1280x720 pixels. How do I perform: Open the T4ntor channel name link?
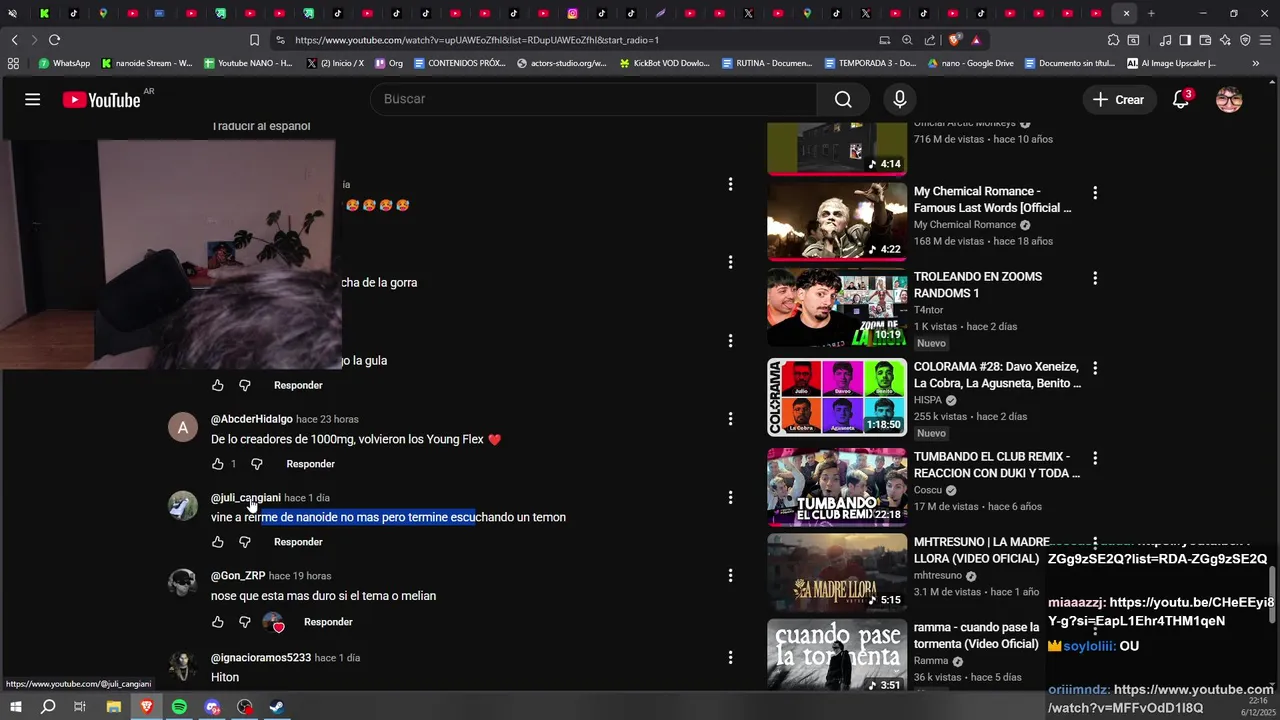coord(930,310)
